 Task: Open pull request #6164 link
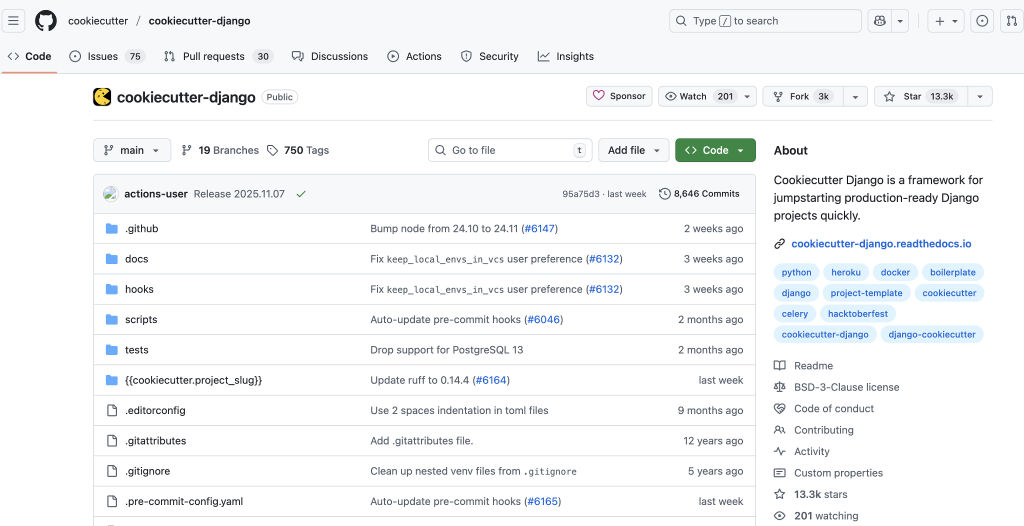point(491,380)
